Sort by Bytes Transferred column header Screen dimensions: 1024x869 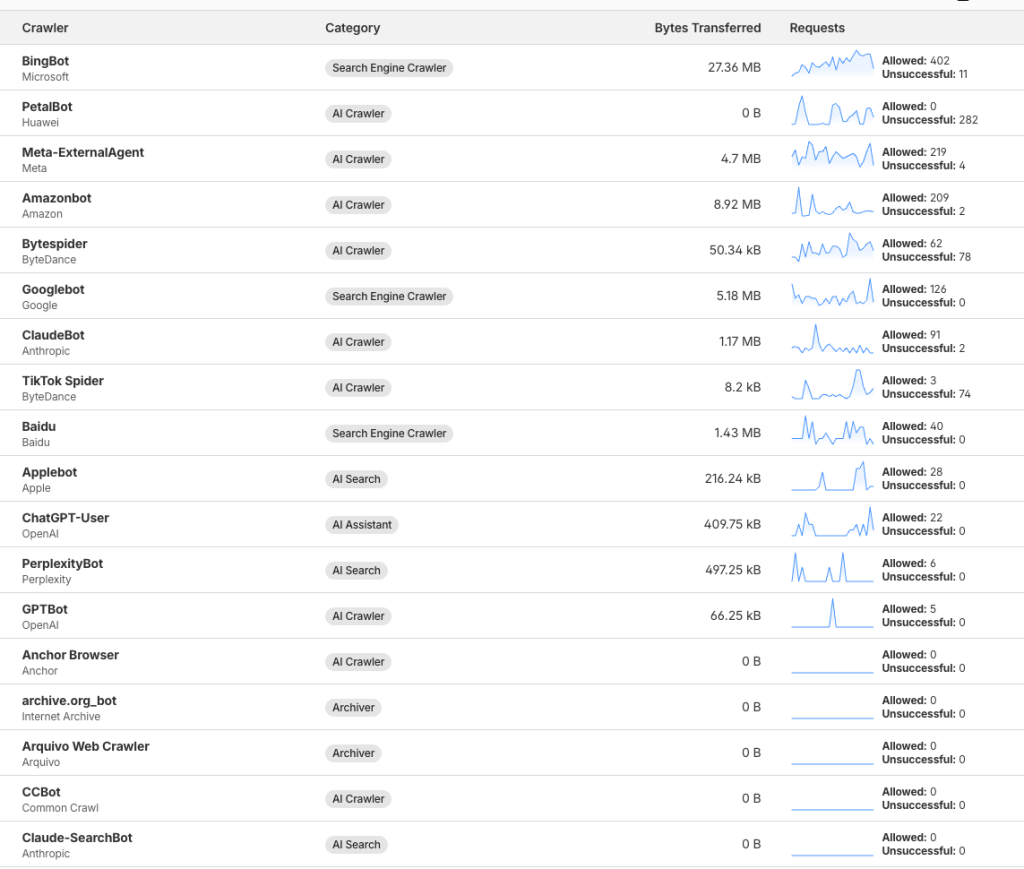(x=707, y=28)
